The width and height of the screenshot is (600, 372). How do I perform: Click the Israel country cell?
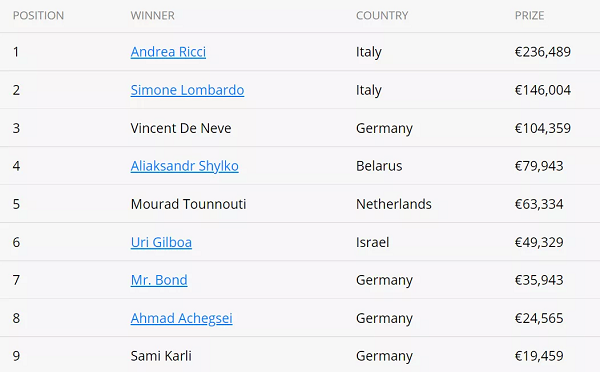(372, 242)
